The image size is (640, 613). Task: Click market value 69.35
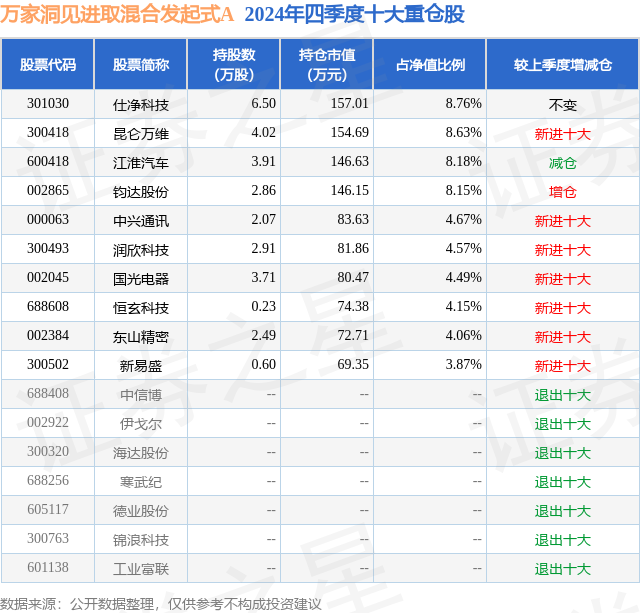[353, 364]
